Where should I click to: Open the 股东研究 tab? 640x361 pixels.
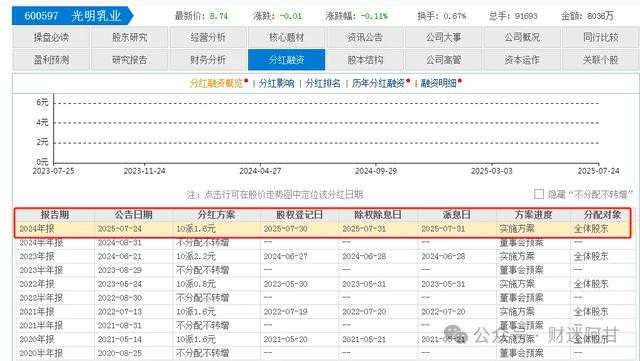pyautogui.click(x=129, y=38)
